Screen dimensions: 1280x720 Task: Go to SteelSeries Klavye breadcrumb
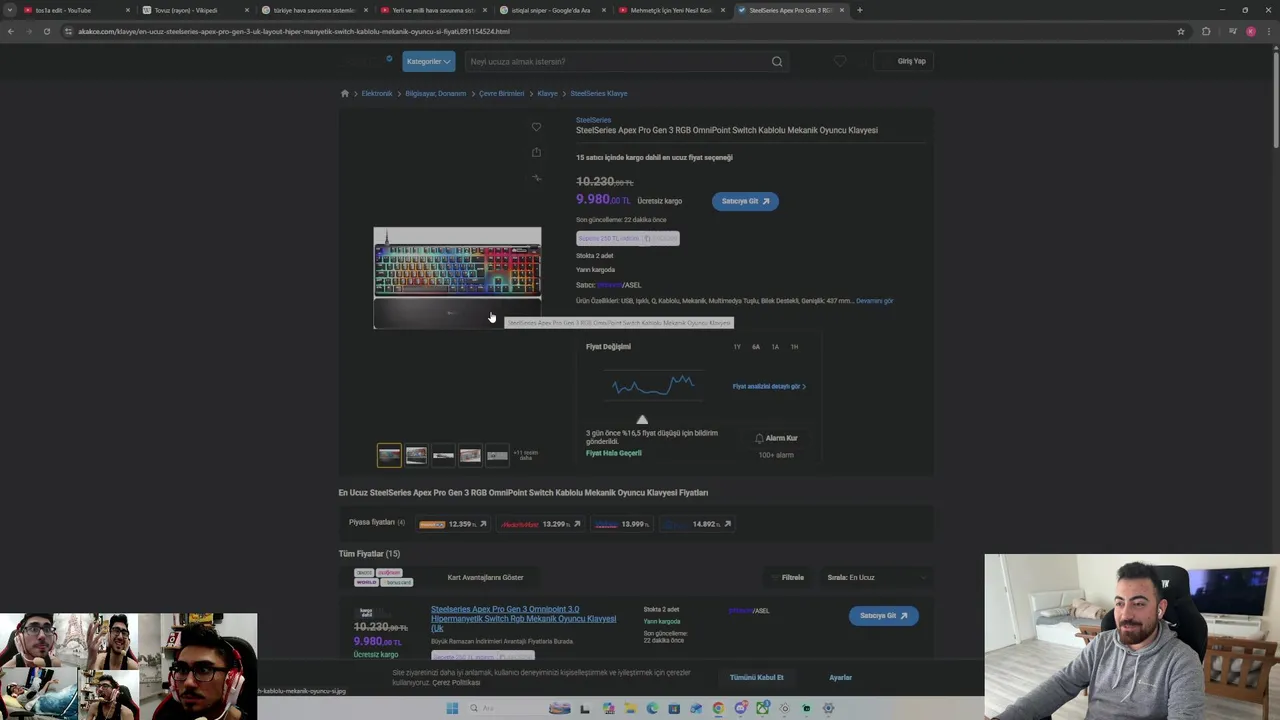[599, 93]
